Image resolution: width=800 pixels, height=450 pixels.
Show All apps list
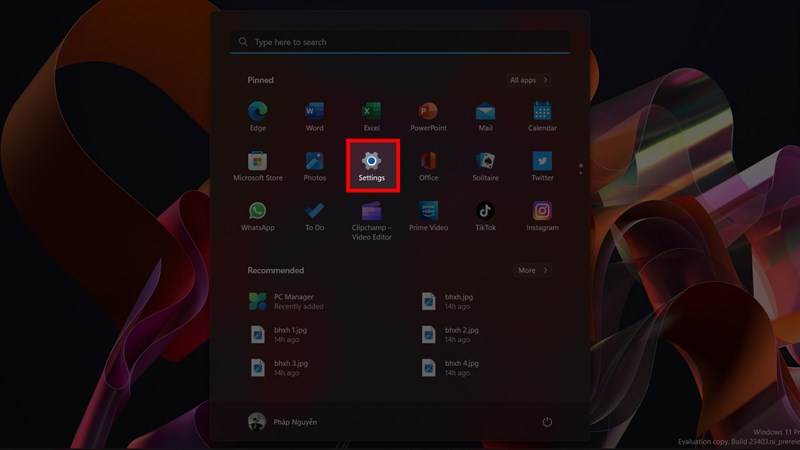(x=529, y=80)
